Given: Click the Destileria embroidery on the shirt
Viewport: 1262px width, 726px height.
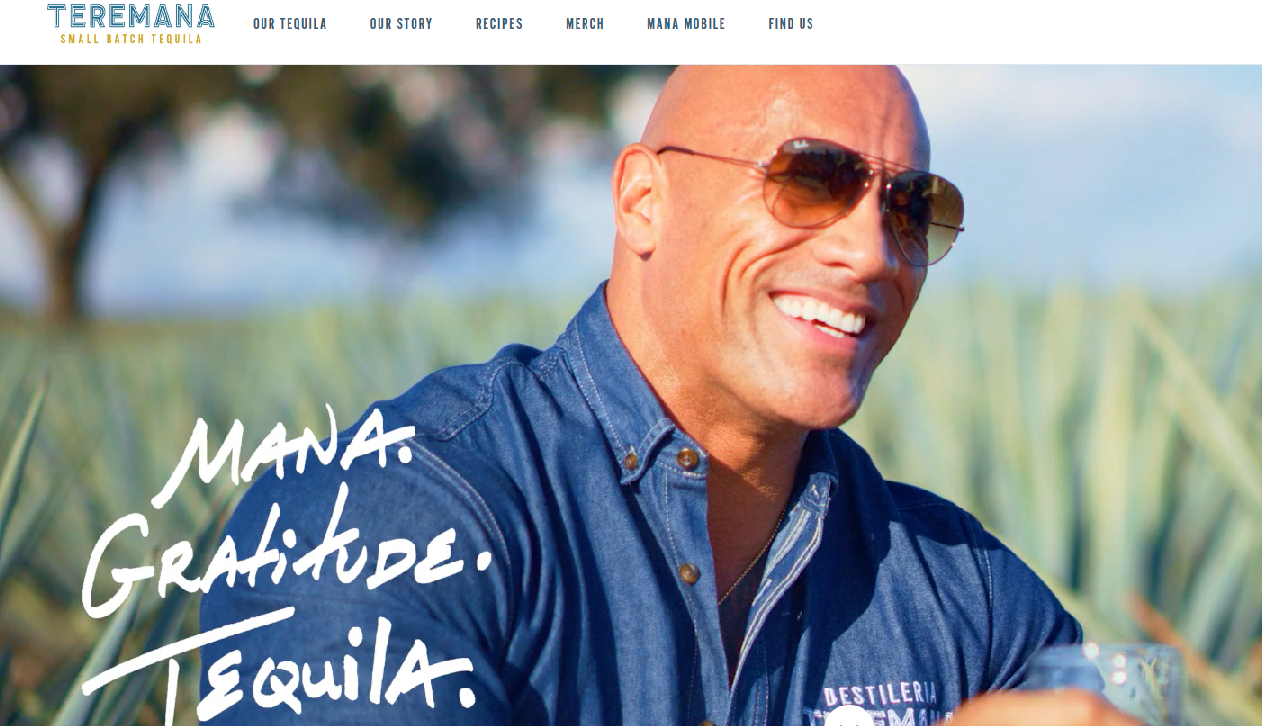Looking at the screenshot, I should pyautogui.click(x=880, y=694).
